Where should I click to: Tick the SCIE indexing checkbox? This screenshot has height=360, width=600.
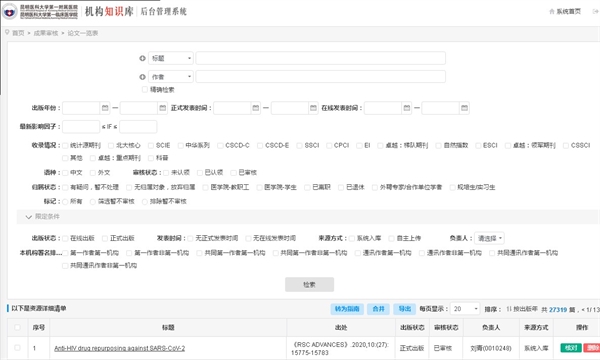(x=151, y=146)
